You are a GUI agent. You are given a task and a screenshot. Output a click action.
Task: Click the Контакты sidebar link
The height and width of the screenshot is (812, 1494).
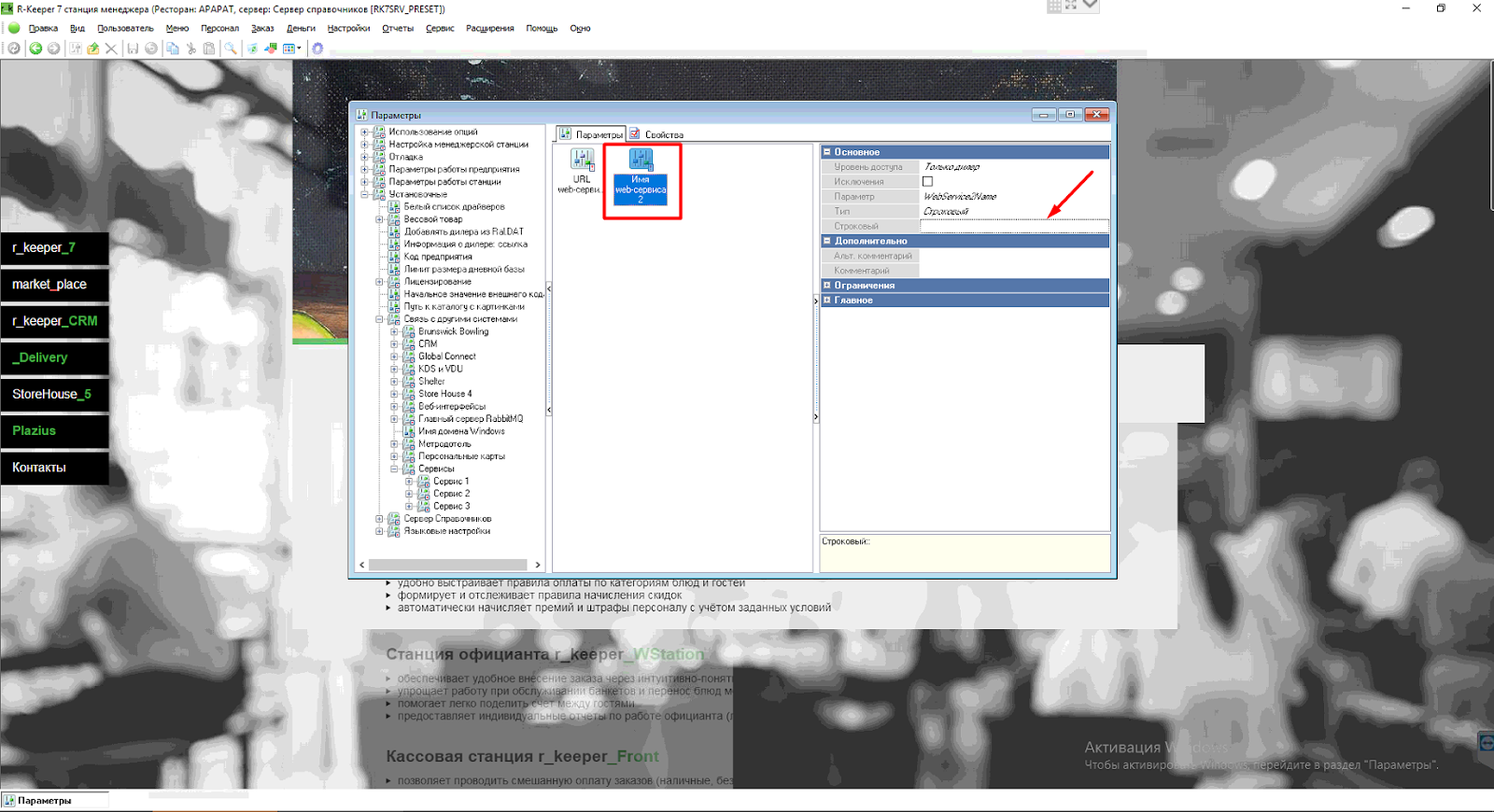[x=54, y=468]
